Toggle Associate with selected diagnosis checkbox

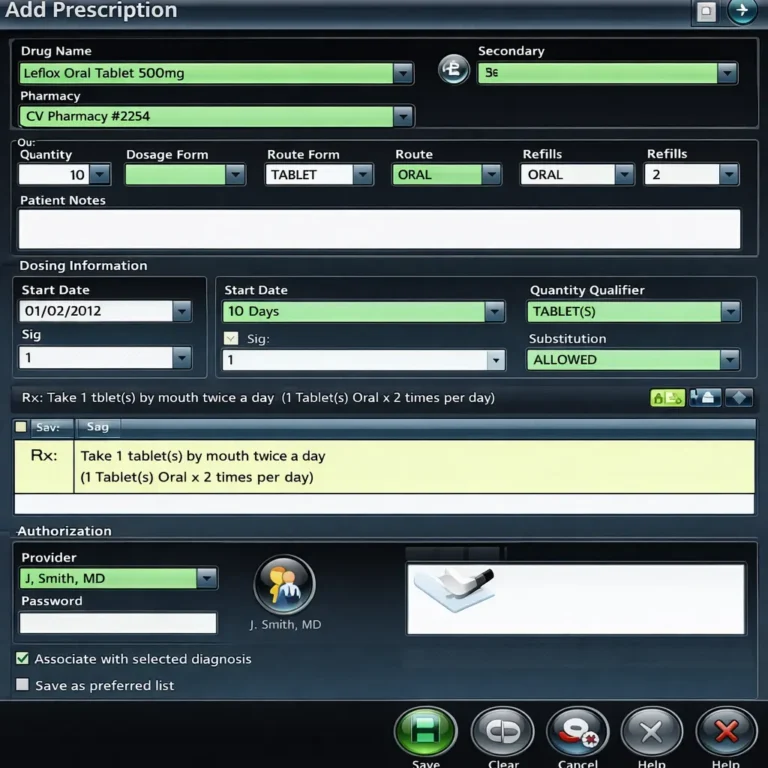[22, 658]
